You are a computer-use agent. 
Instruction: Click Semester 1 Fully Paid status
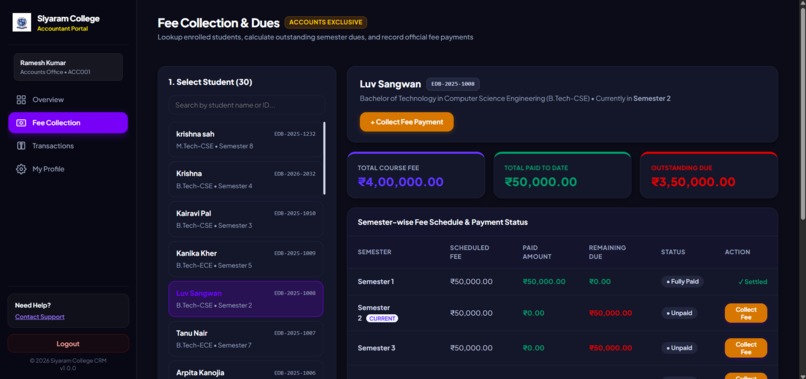[x=682, y=282]
